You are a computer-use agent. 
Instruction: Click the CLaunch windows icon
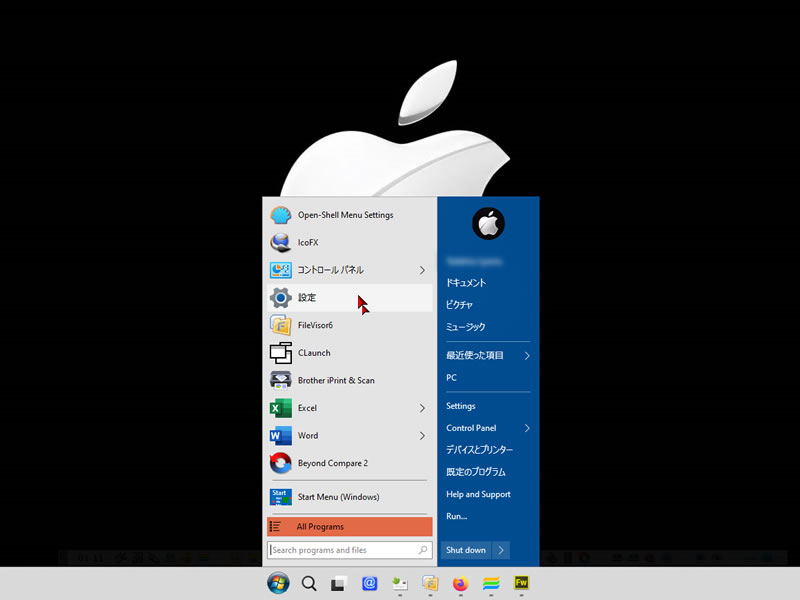coord(281,353)
